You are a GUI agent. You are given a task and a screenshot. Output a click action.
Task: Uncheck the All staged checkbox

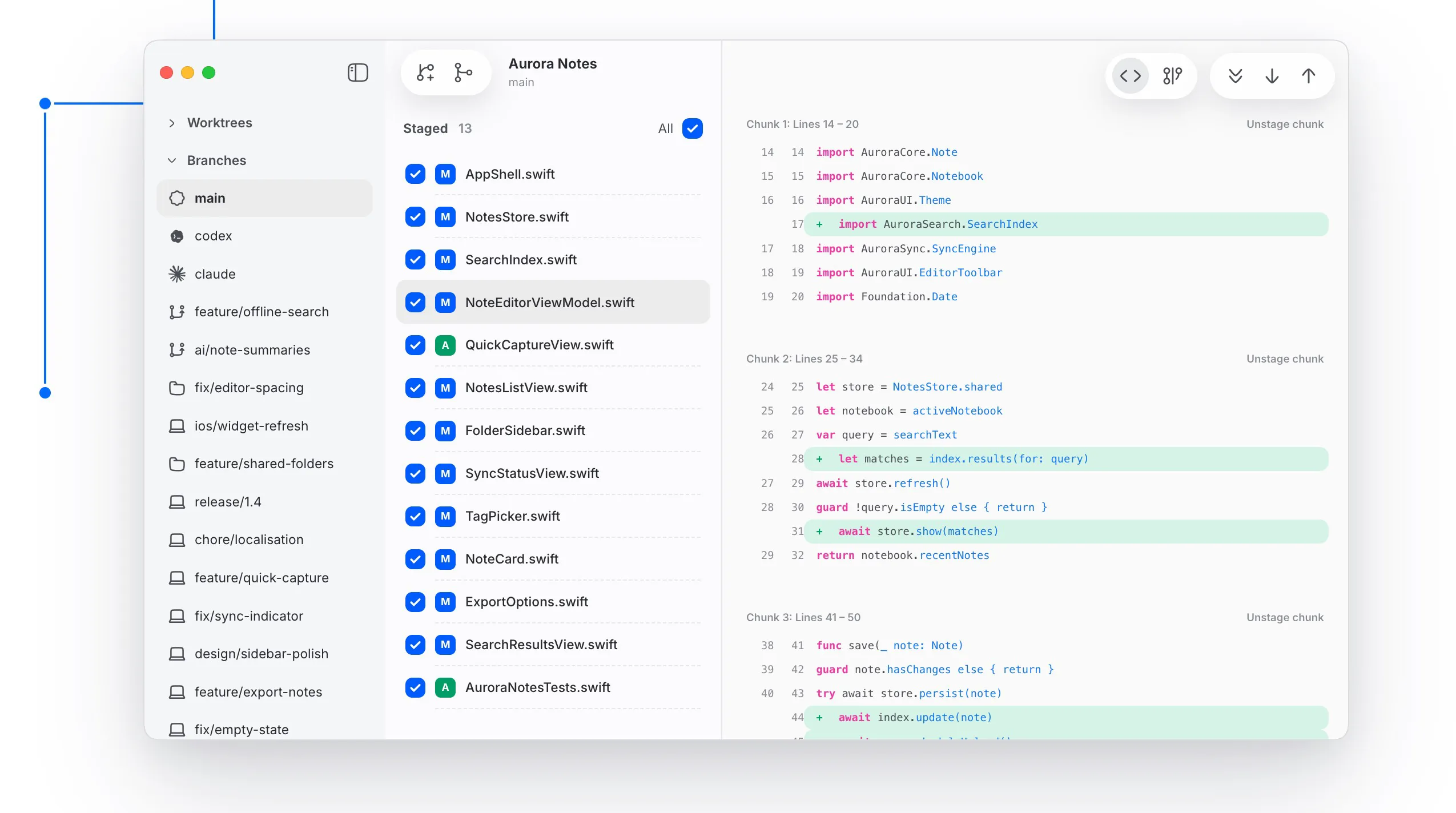[x=692, y=128]
